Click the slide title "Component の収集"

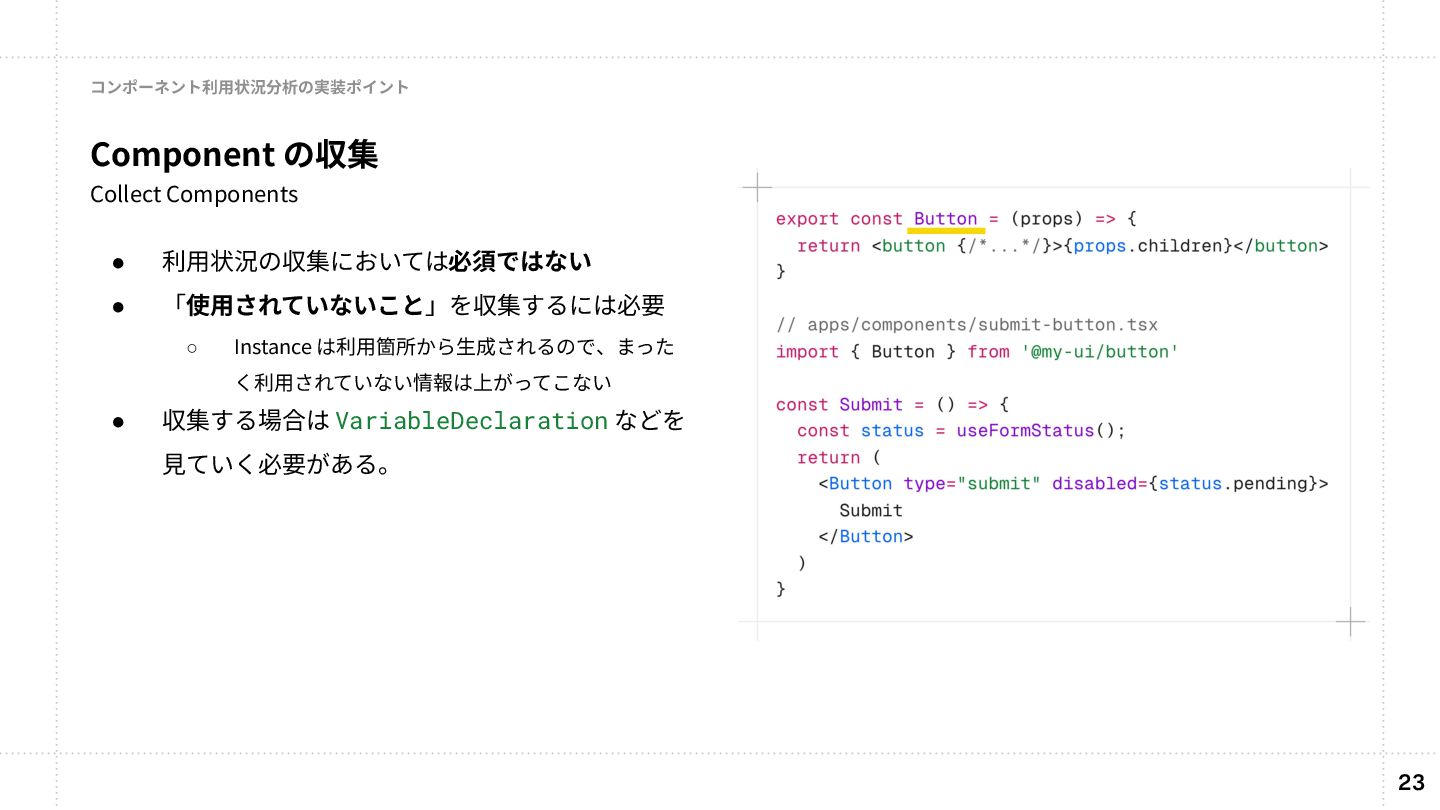click(234, 155)
